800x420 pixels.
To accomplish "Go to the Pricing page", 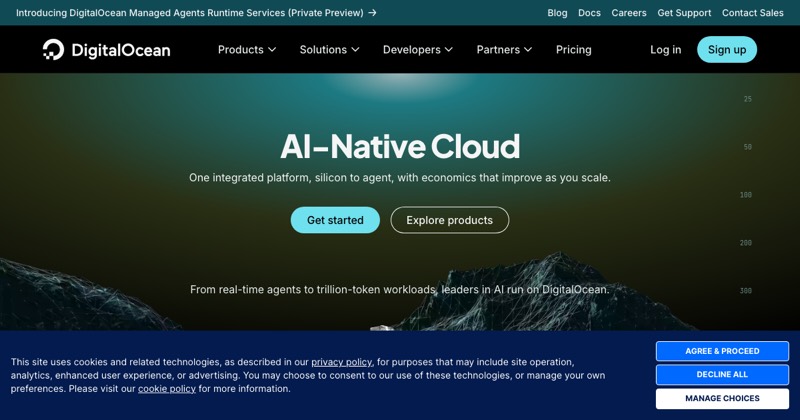I will [x=573, y=50].
